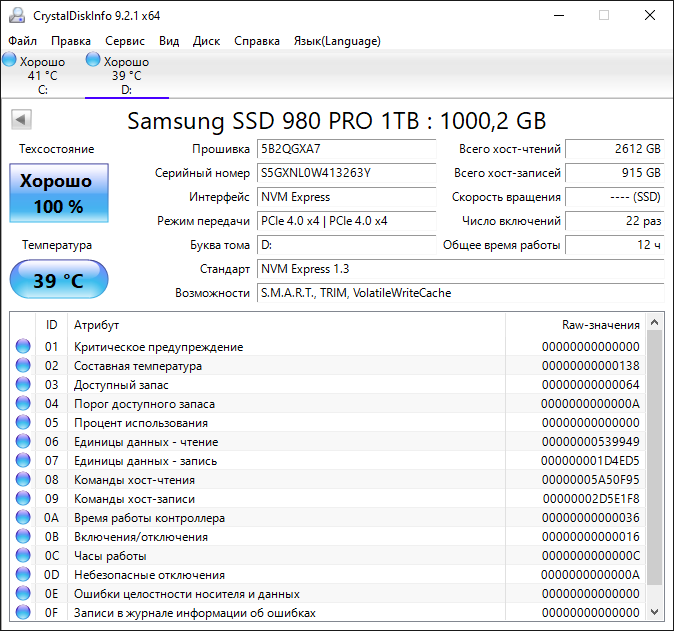Screen dimensions: 674x631
Task: Click raw value 000000001D4ED5
Action: [x=590, y=461]
